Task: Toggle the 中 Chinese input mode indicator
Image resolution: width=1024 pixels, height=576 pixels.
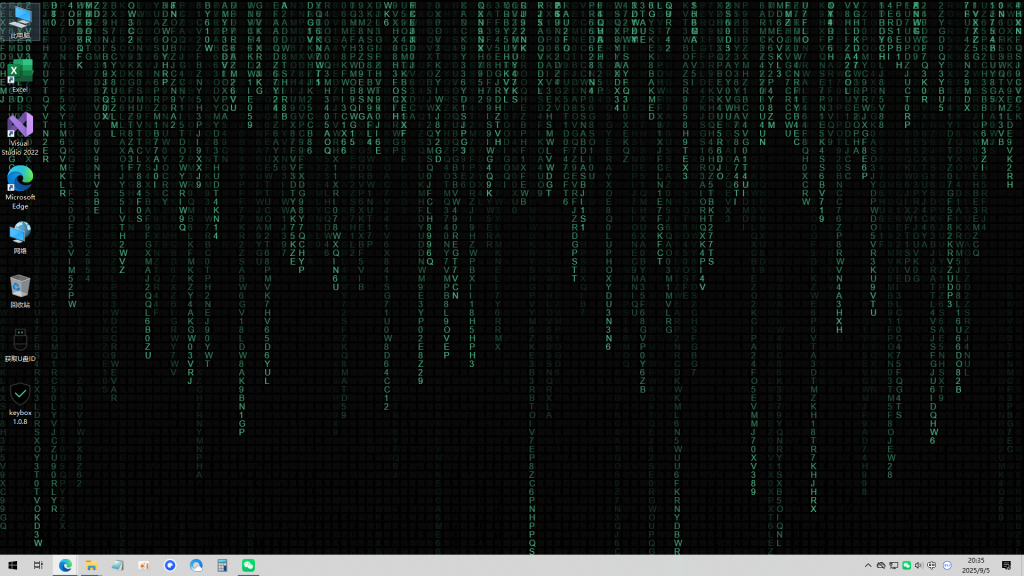Action: coord(932,566)
